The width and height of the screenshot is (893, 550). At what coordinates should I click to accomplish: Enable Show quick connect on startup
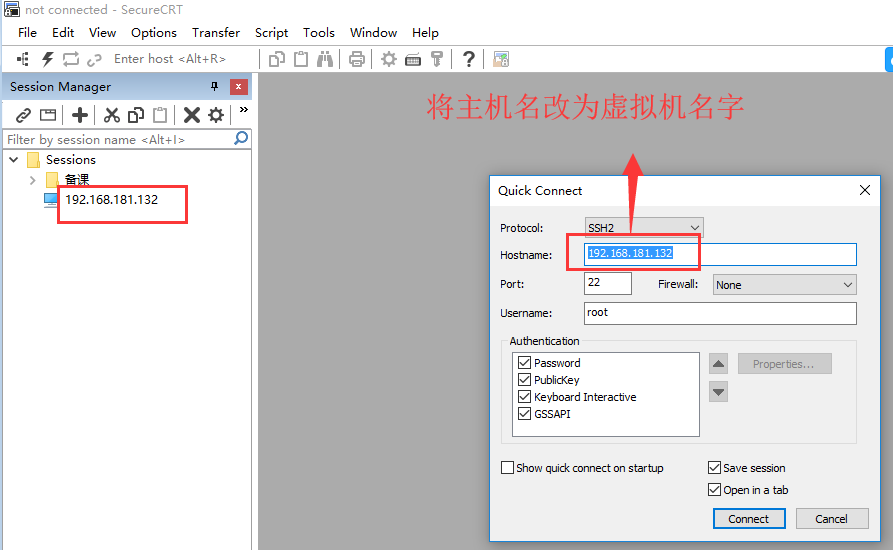(507, 468)
